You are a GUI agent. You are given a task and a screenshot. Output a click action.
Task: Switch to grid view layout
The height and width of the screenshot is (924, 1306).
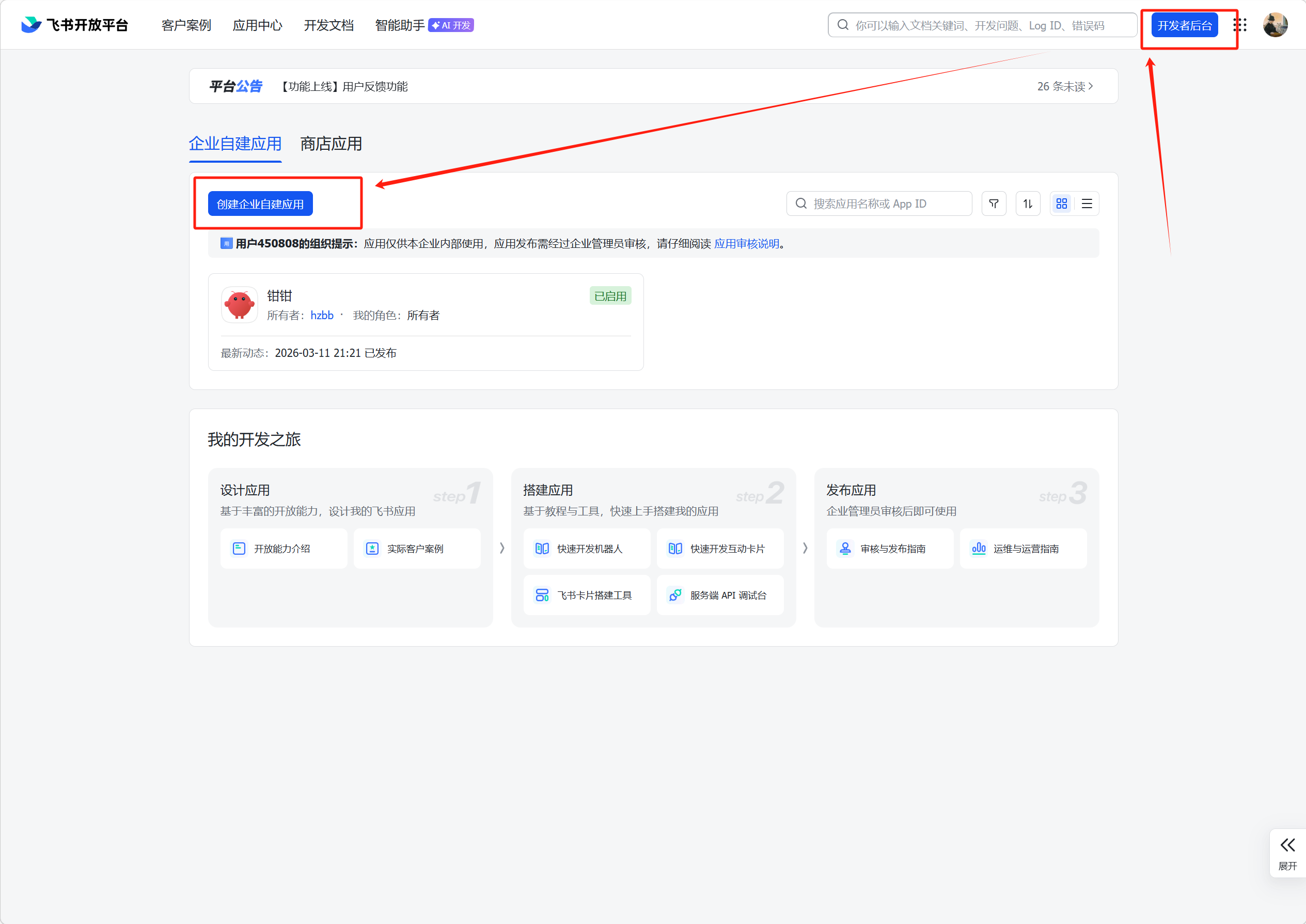(x=1061, y=203)
